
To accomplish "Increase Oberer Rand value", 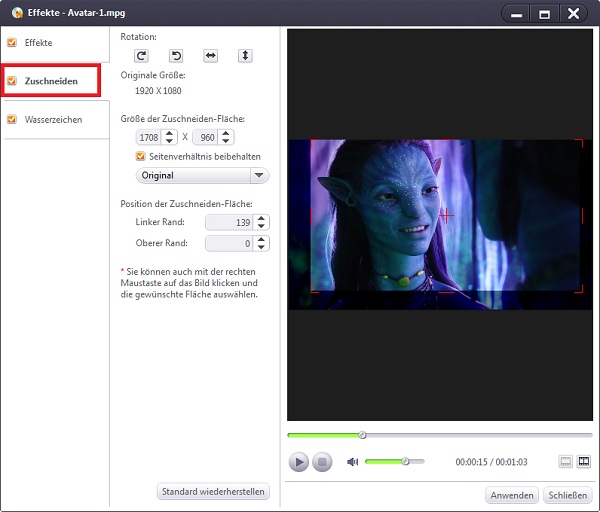I will click(261, 240).
